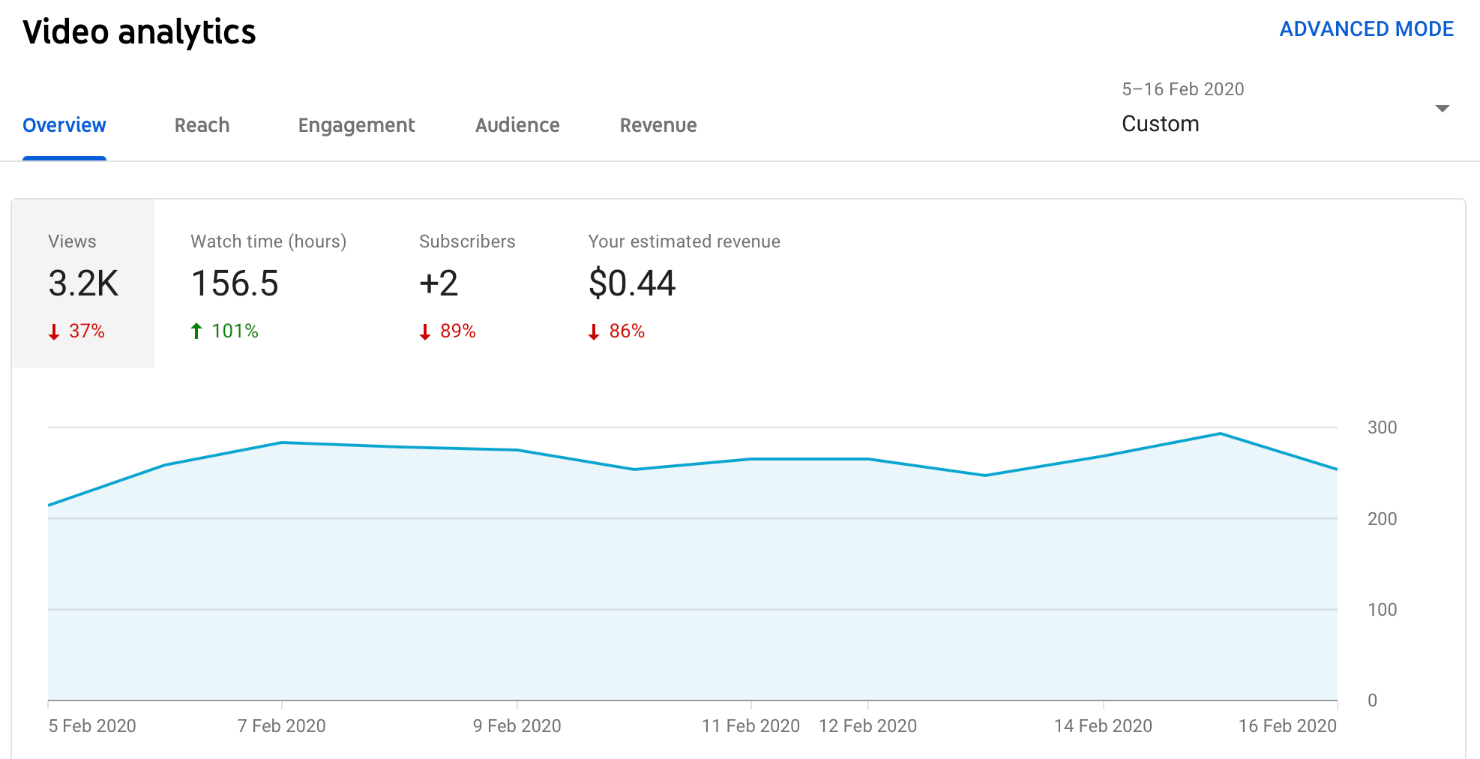
Task: Click the red down arrow under Subscribers
Action: click(425, 332)
